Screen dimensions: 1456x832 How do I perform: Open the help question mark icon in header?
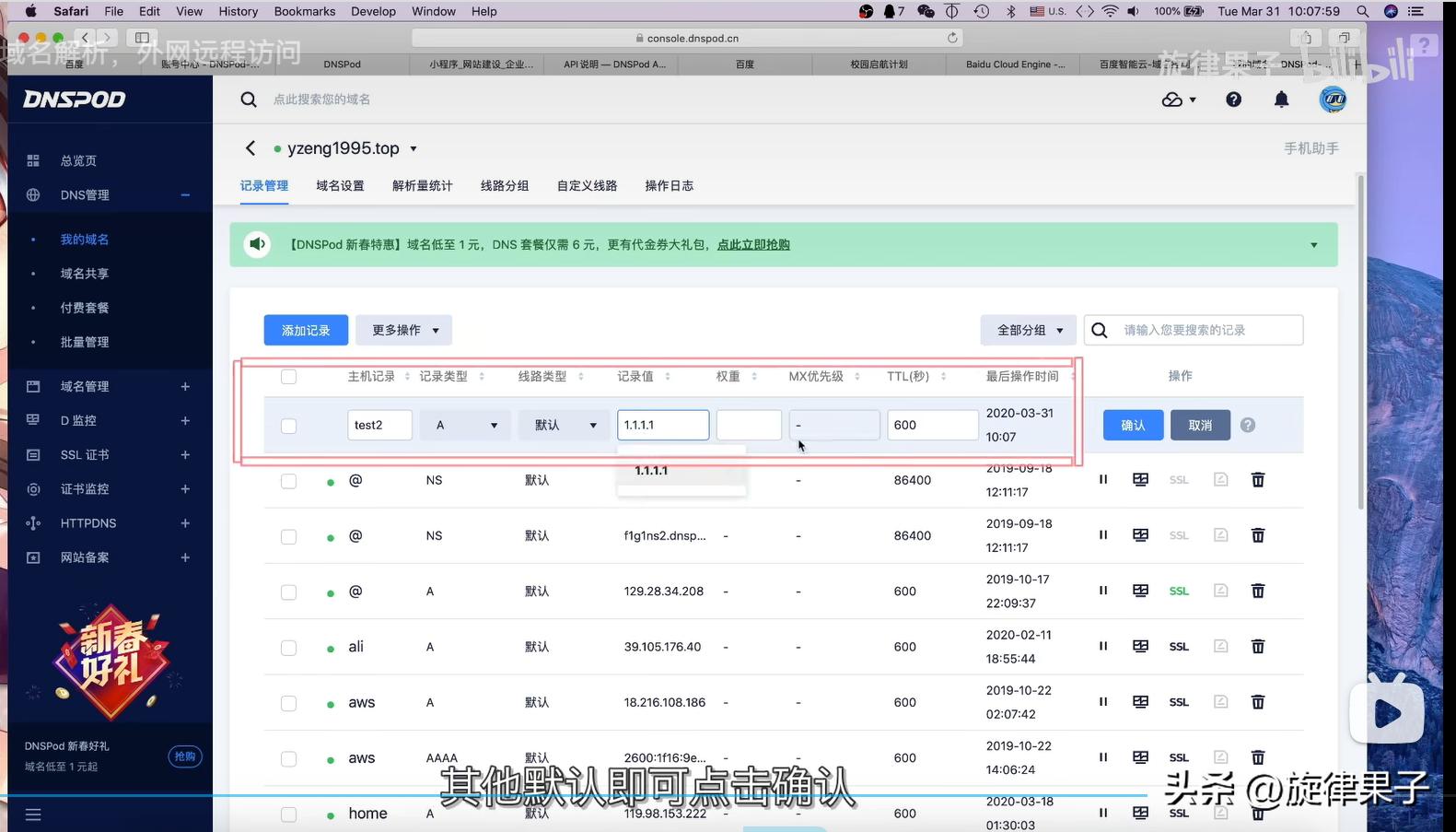tap(1233, 100)
